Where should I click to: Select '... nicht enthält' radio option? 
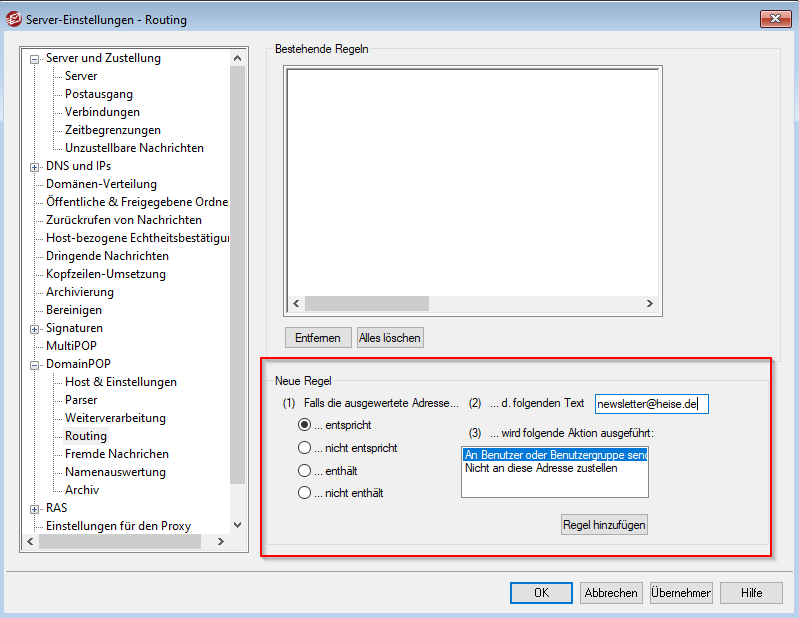click(305, 492)
